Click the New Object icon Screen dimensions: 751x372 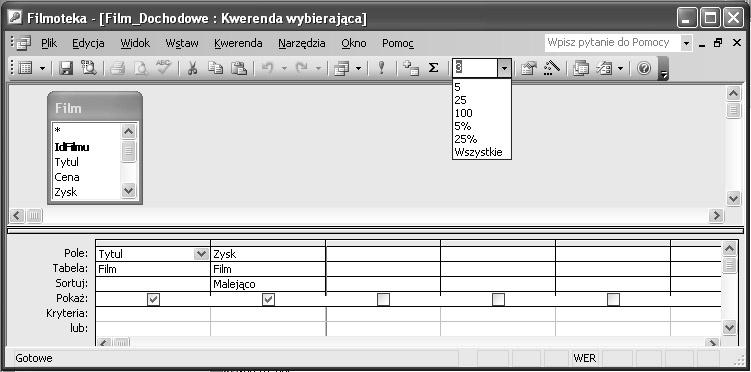coord(604,69)
